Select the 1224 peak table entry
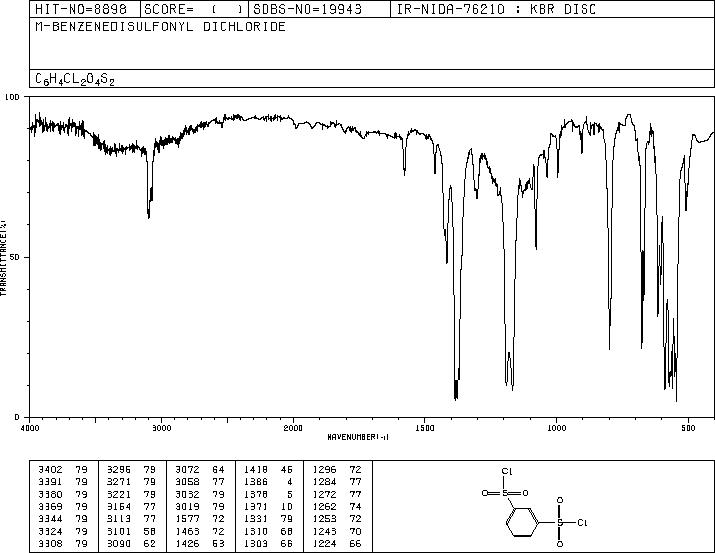 [x=337, y=543]
